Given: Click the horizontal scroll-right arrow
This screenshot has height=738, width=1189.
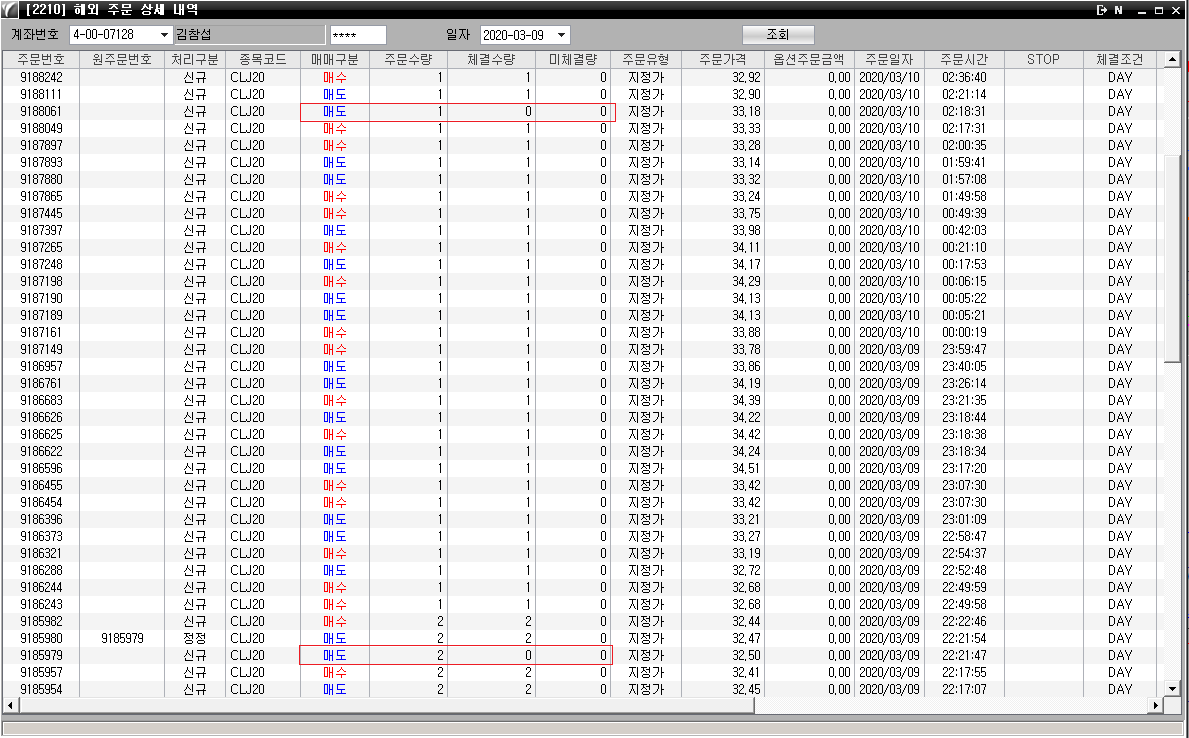Looking at the screenshot, I should click(1158, 706).
